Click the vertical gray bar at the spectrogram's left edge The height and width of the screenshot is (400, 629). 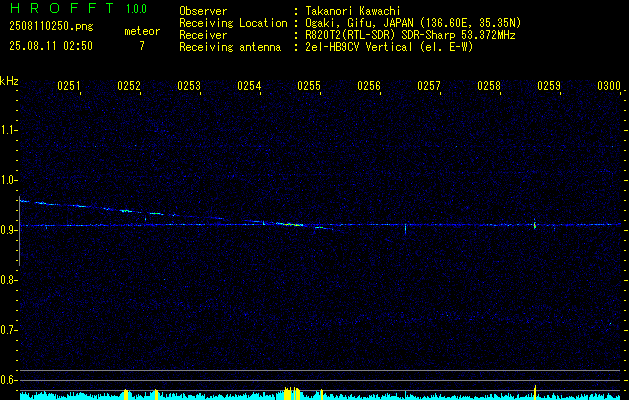[19, 231]
